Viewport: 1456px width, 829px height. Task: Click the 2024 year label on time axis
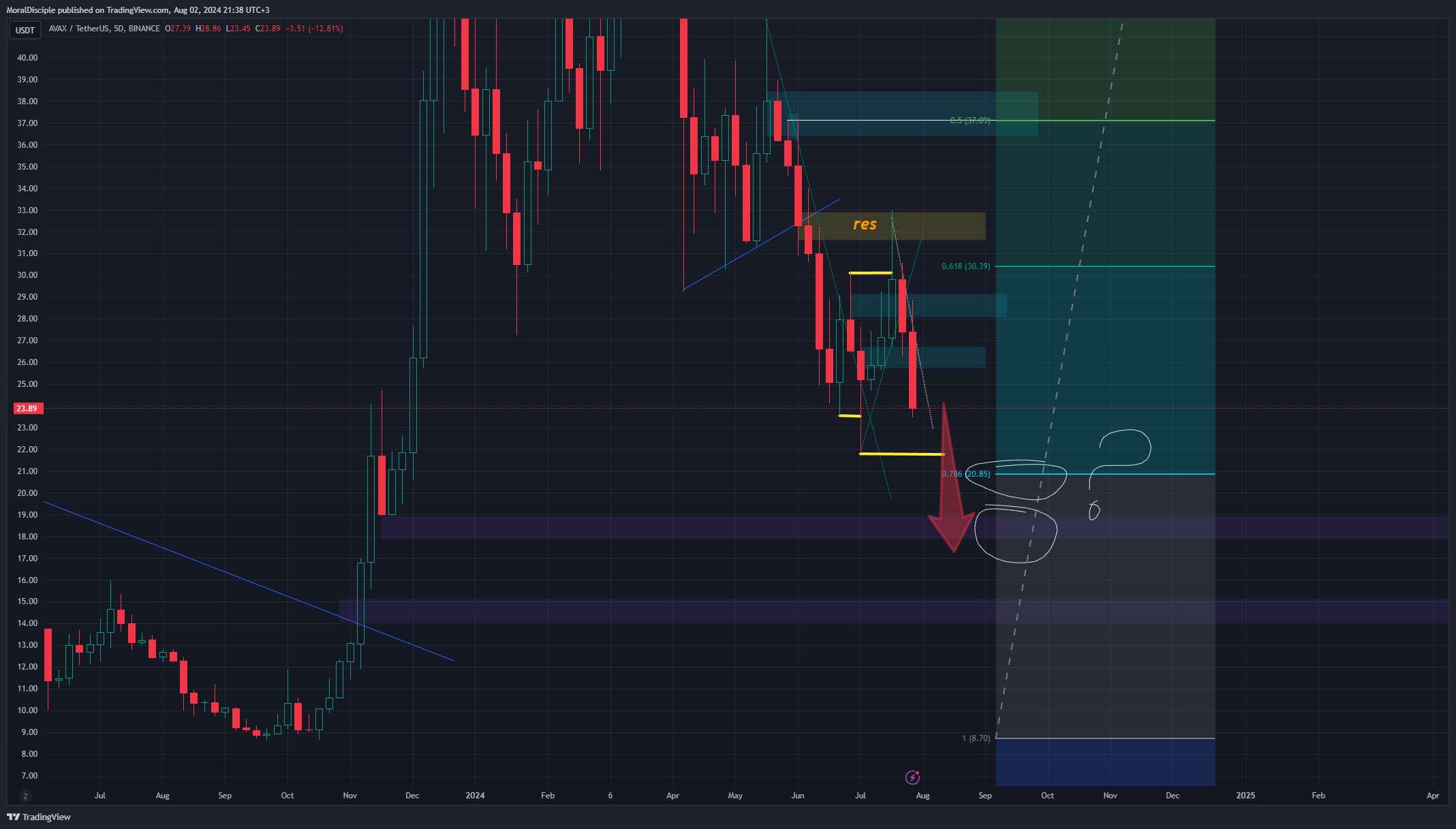tap(475, 796)
